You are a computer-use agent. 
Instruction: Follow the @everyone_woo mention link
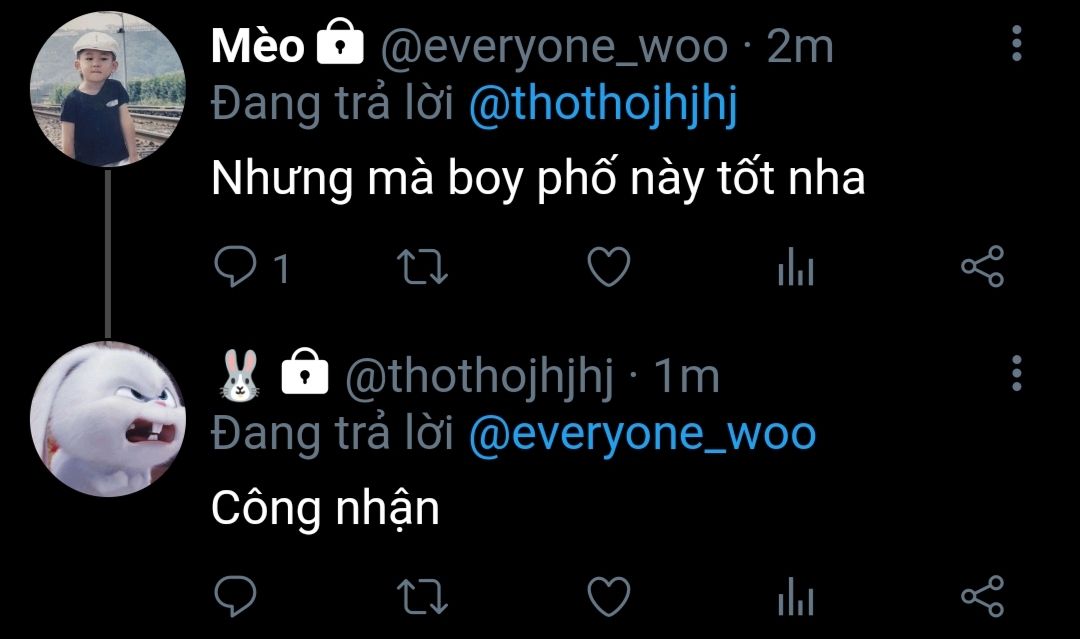pos(643,434)
